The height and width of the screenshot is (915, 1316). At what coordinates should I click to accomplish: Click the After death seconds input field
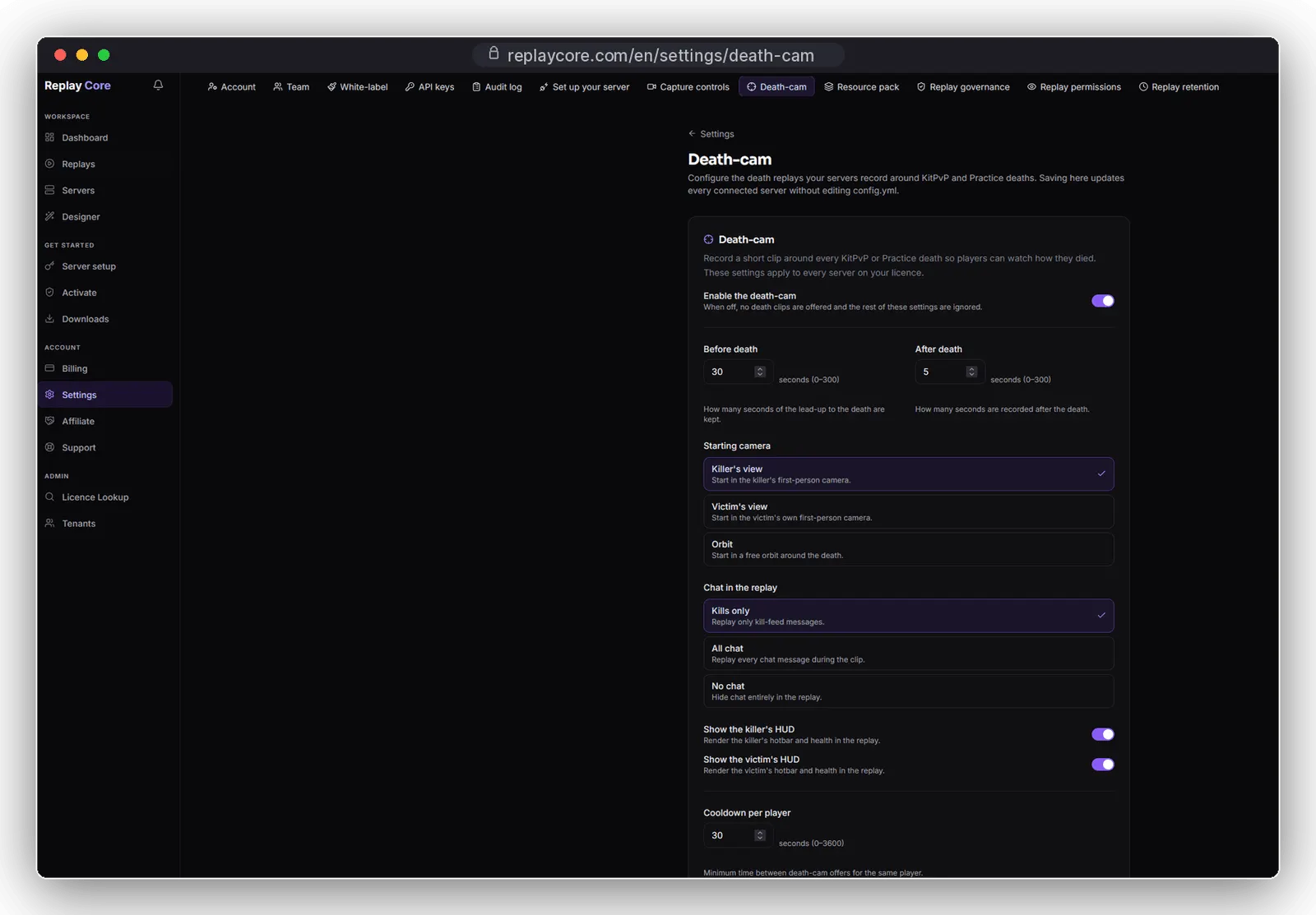(949, 372)
